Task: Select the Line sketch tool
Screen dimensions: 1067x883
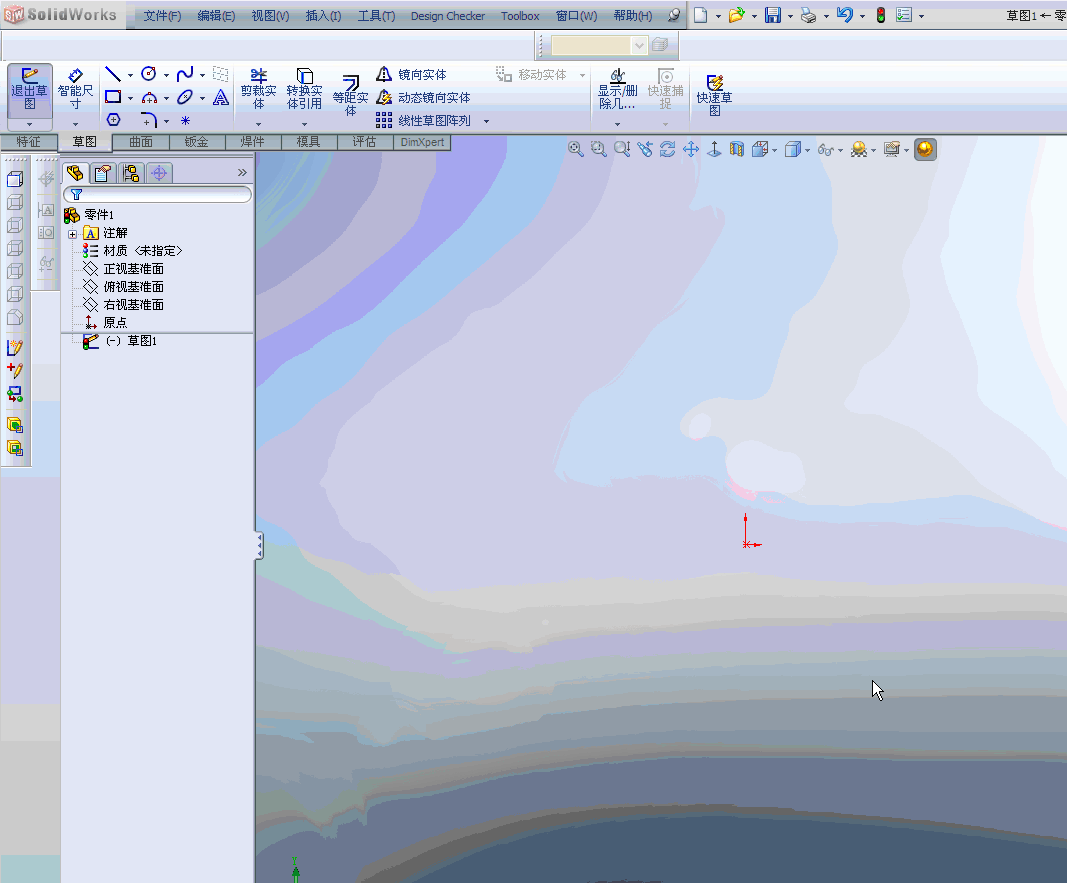Action: (113, 74)
